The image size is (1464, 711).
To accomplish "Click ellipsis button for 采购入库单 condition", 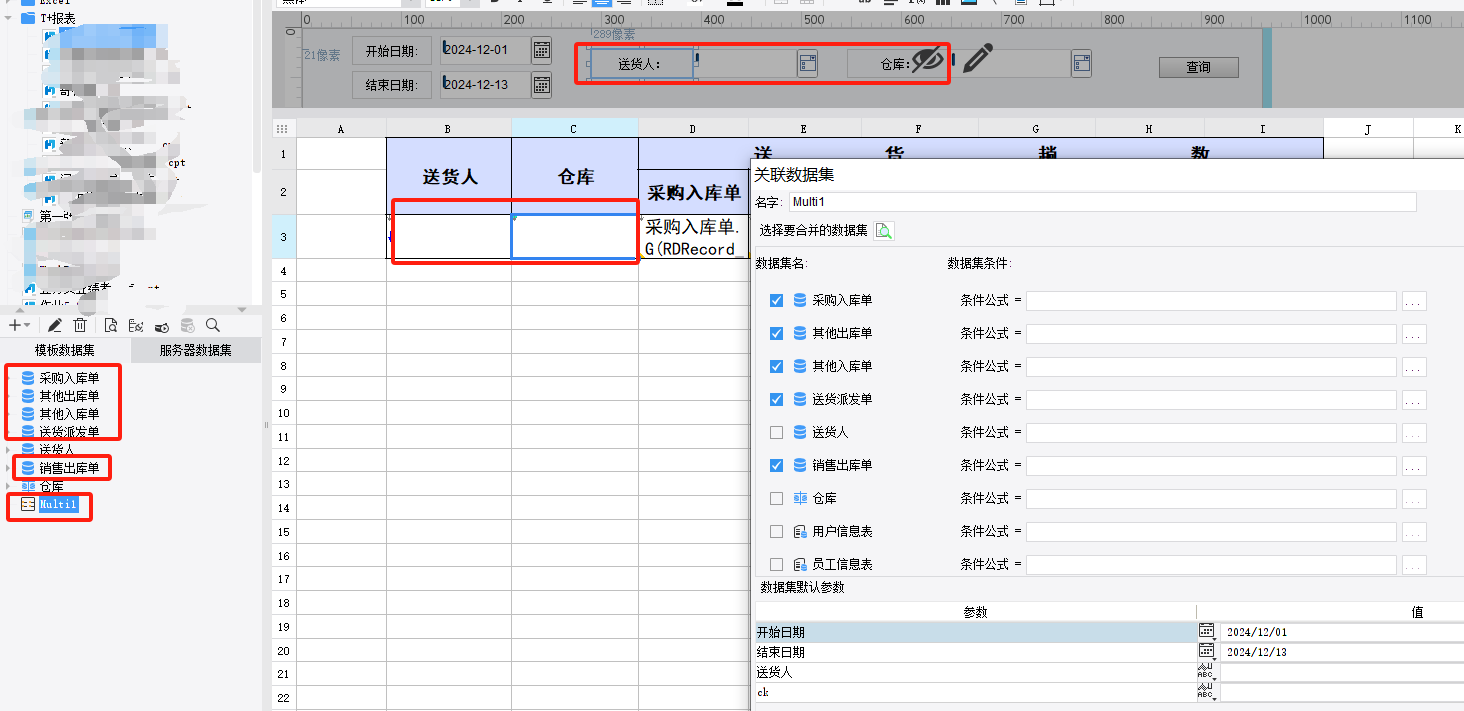I will pos(1414,301).
